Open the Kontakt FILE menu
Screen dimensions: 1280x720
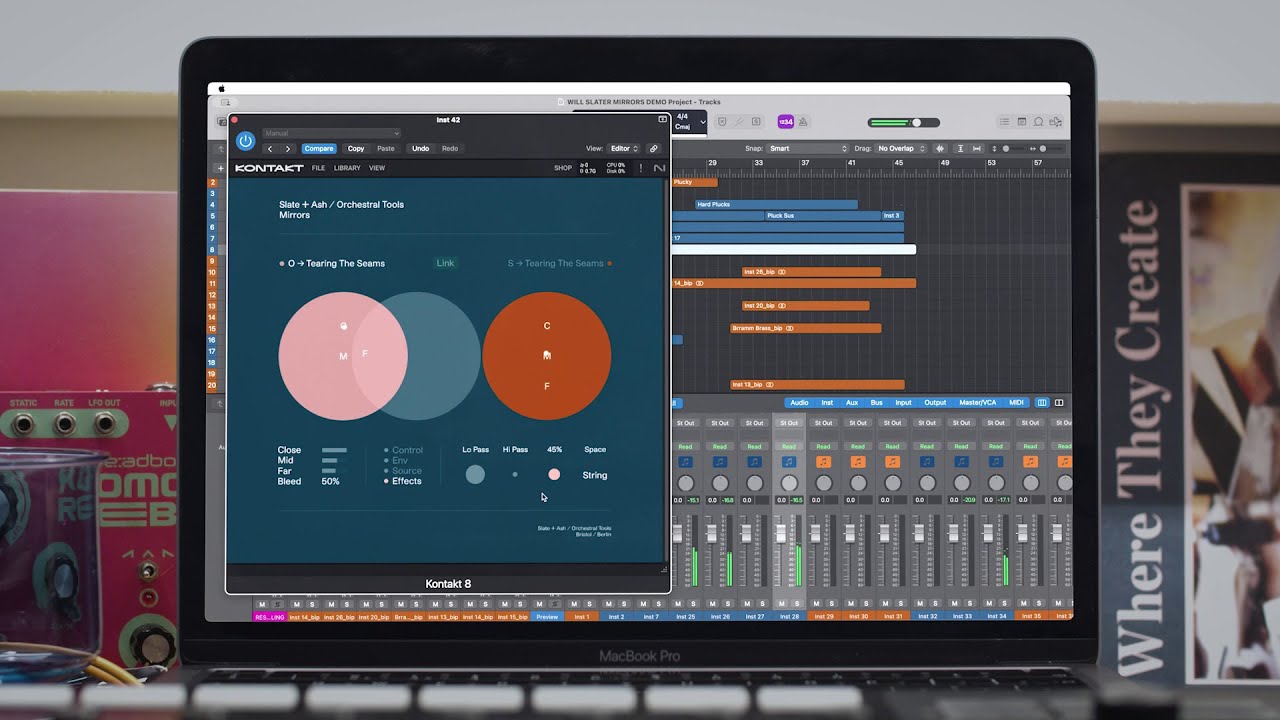[x=318, y=168]
